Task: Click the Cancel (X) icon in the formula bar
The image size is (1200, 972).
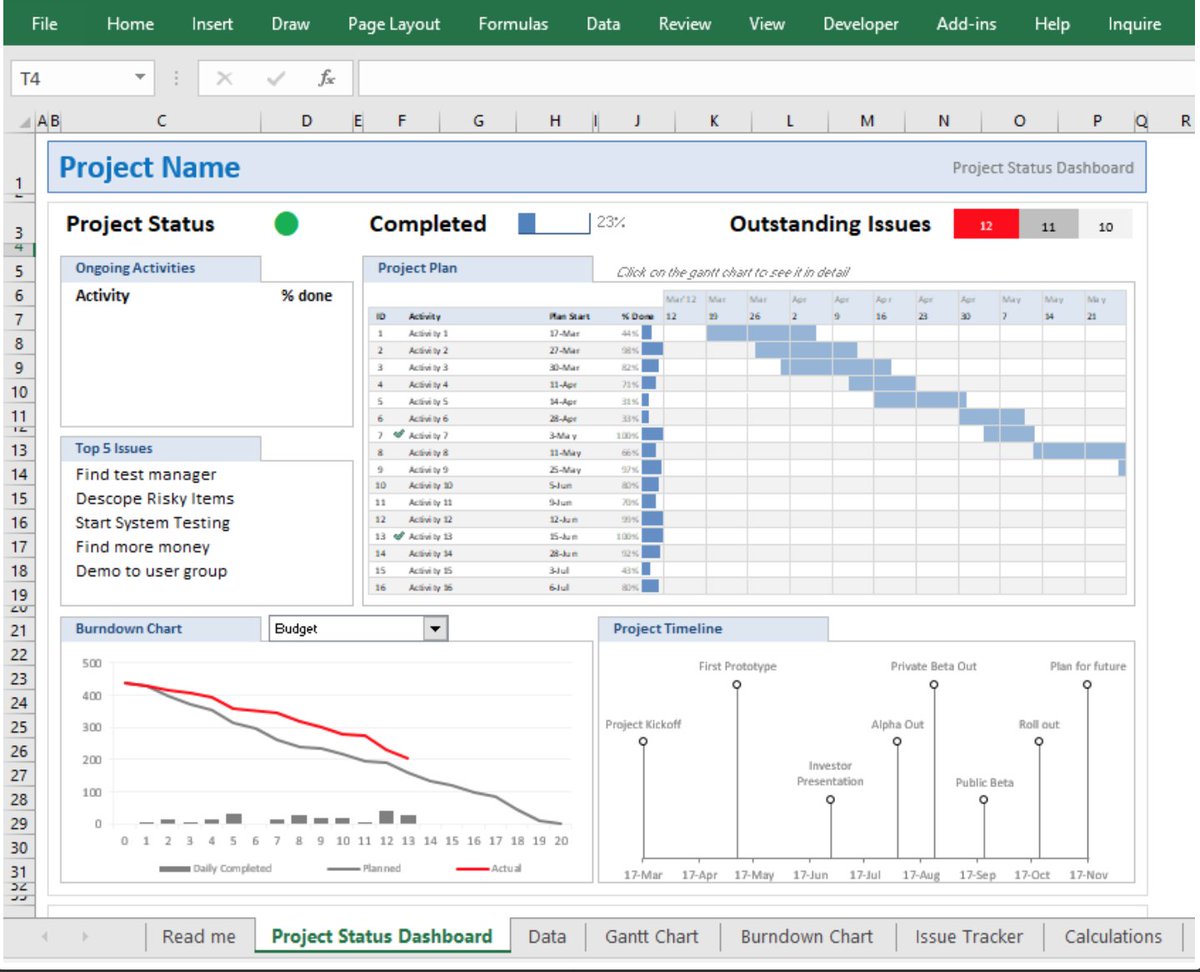Action: coord(224,77)
